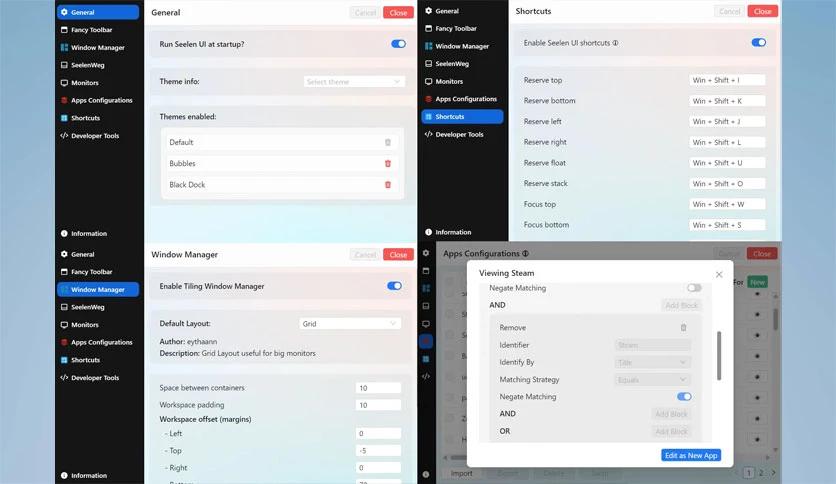Click the "Bubbles" theme name
Viewport: 836px width, 484px height.
[x=182, y=164]
